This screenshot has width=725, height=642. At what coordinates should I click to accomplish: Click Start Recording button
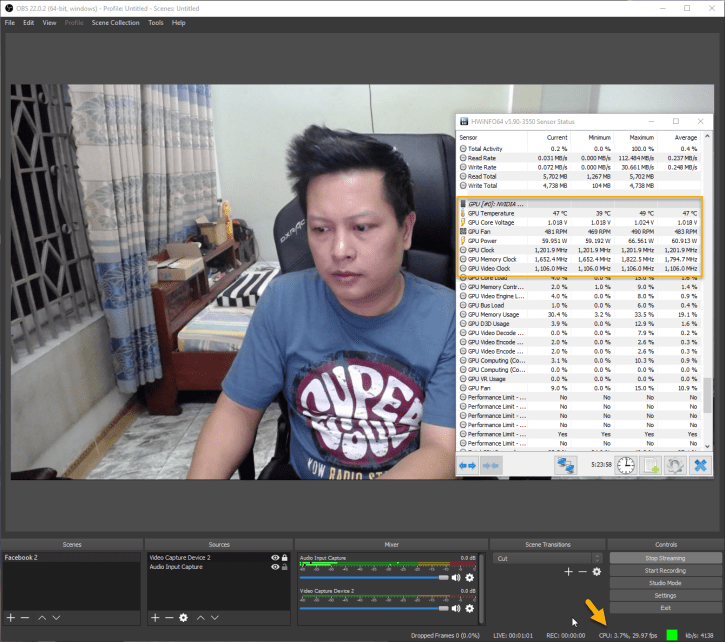click(x=665, y=570)
